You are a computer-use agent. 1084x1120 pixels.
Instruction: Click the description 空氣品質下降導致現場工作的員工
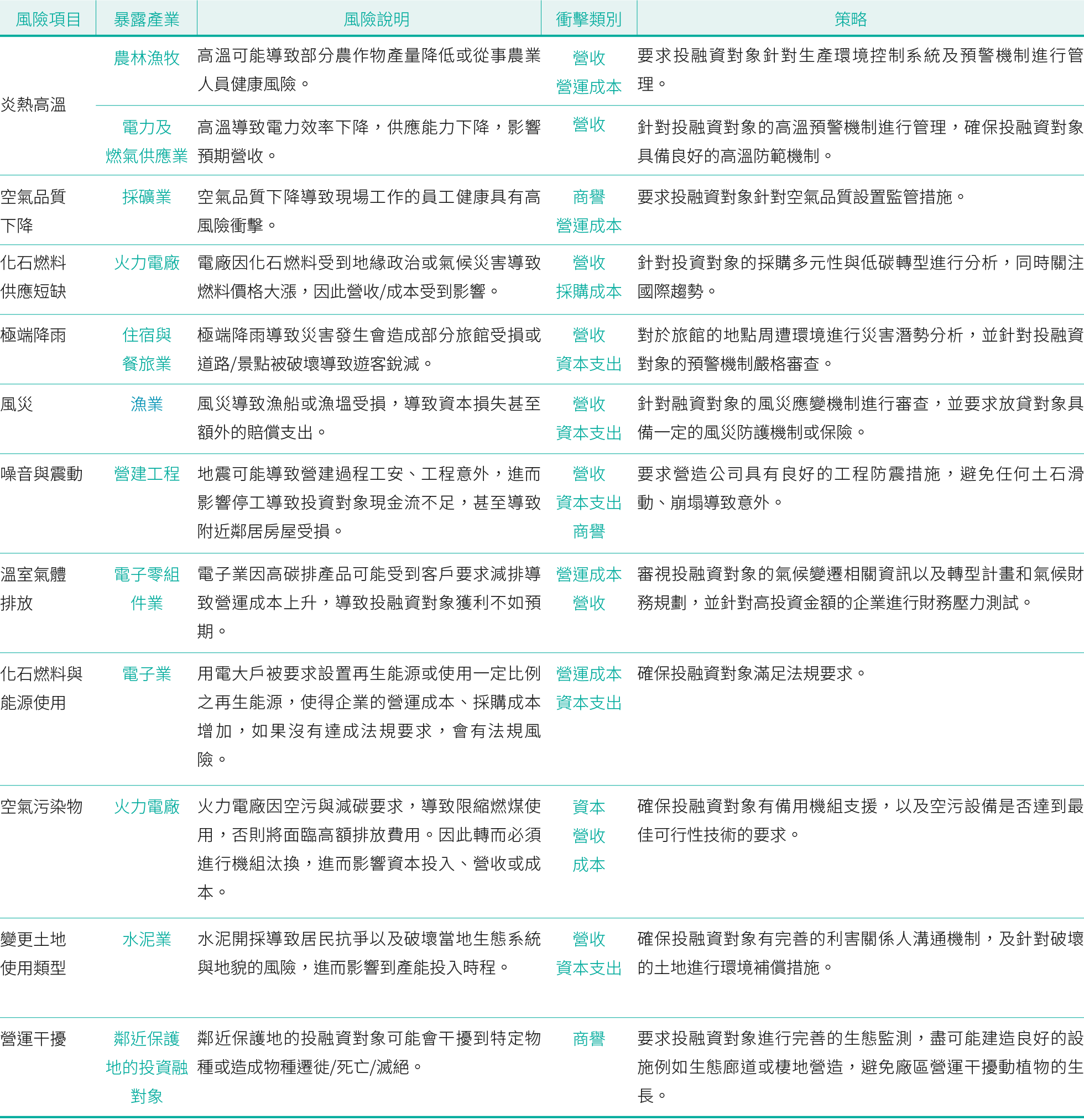pos(369,211)
